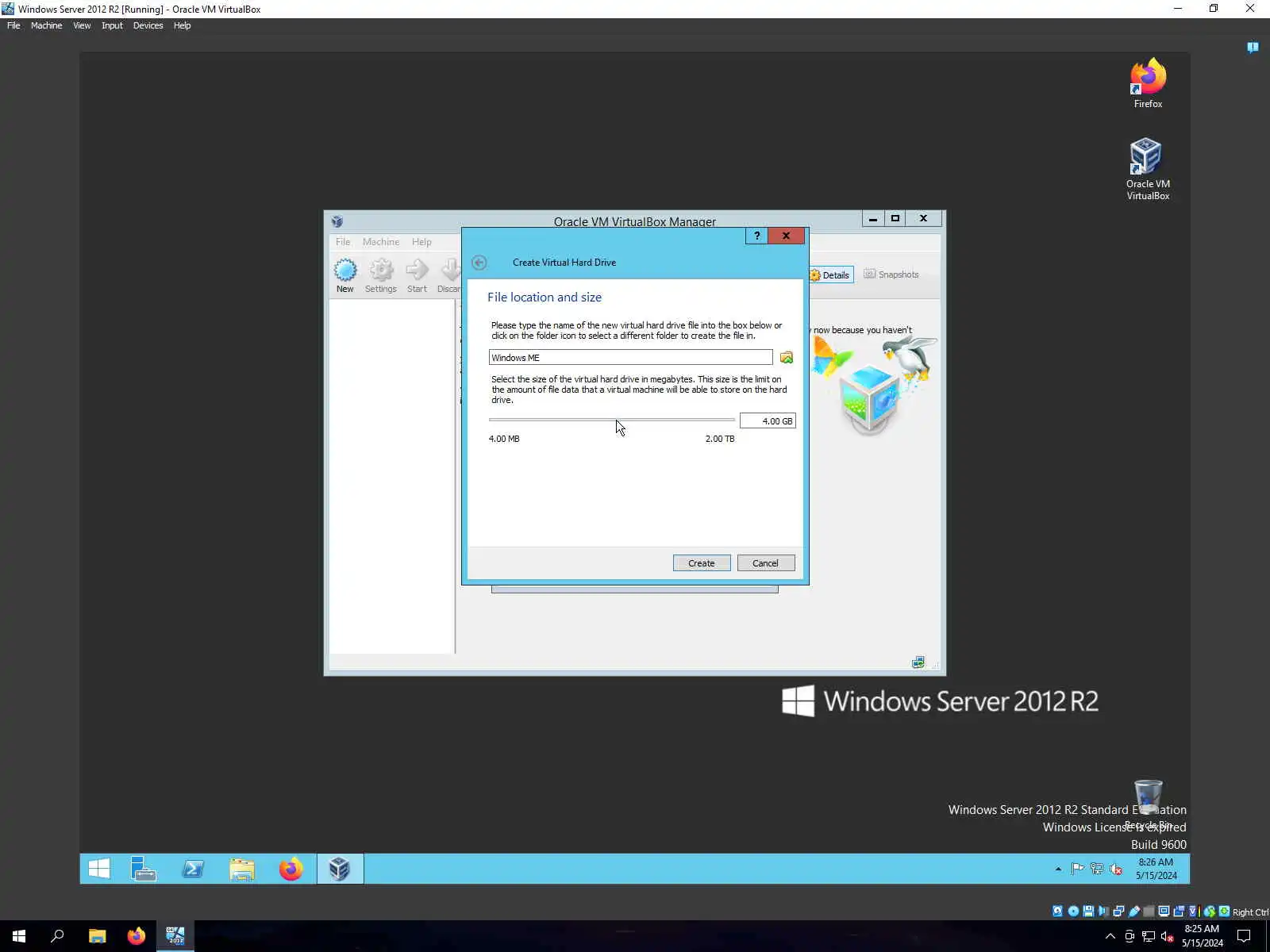Open the host notification center icon
The width and height of the screenshot is (1270, 952).
pos(1244,936)
